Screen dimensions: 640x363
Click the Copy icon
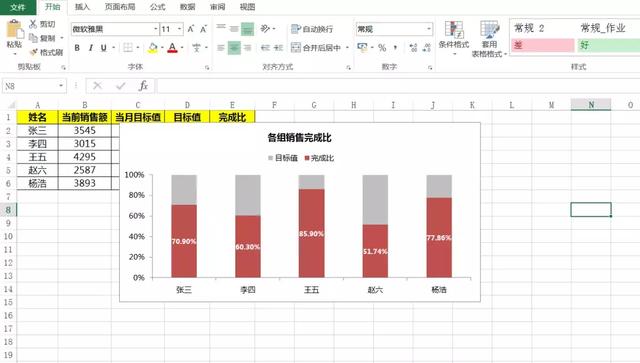click(x=33, y=38)
